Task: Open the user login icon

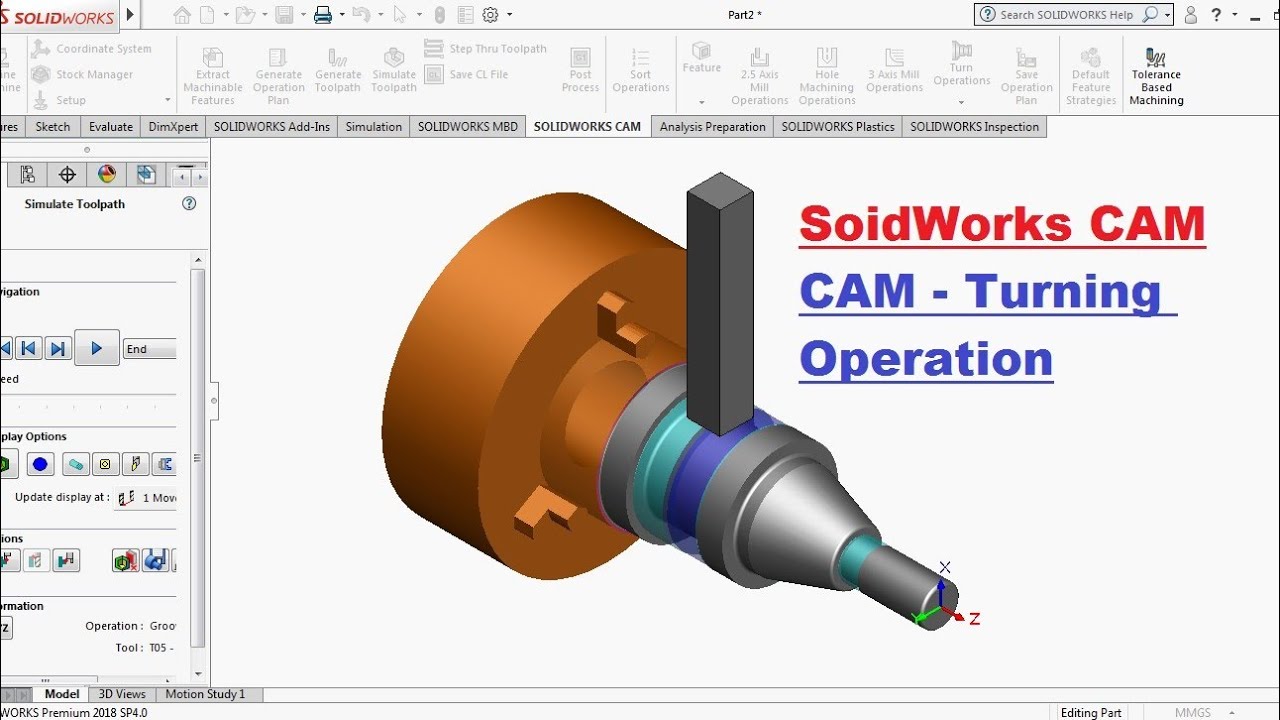Action: (1190, 15)
